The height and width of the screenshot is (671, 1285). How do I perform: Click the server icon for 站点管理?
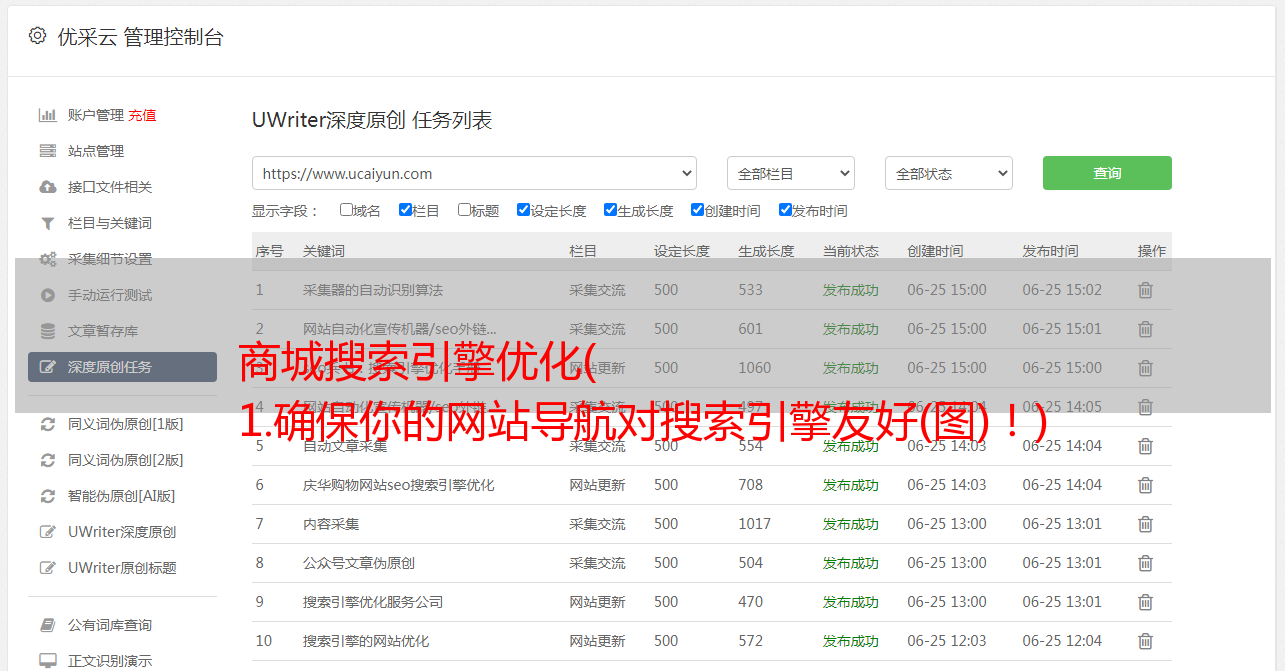click(x=47, y=151)
